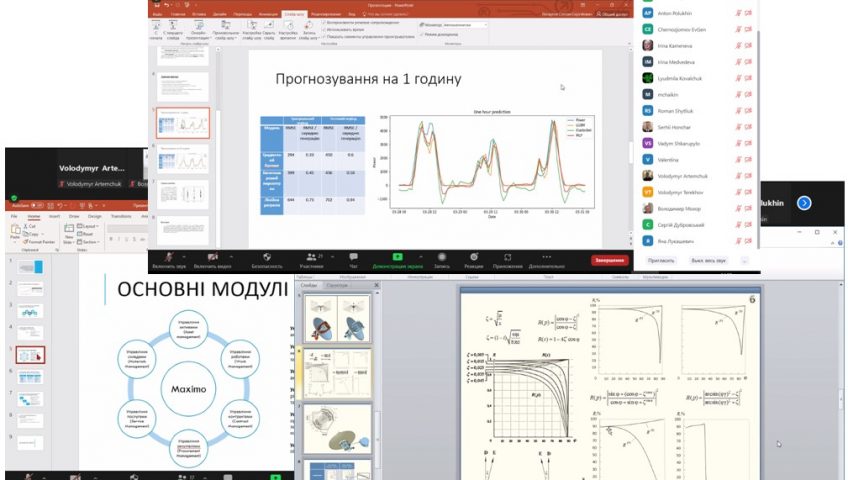Open Slide Show ribbon tab
848x480 pixels.
(x=294, y=14)
